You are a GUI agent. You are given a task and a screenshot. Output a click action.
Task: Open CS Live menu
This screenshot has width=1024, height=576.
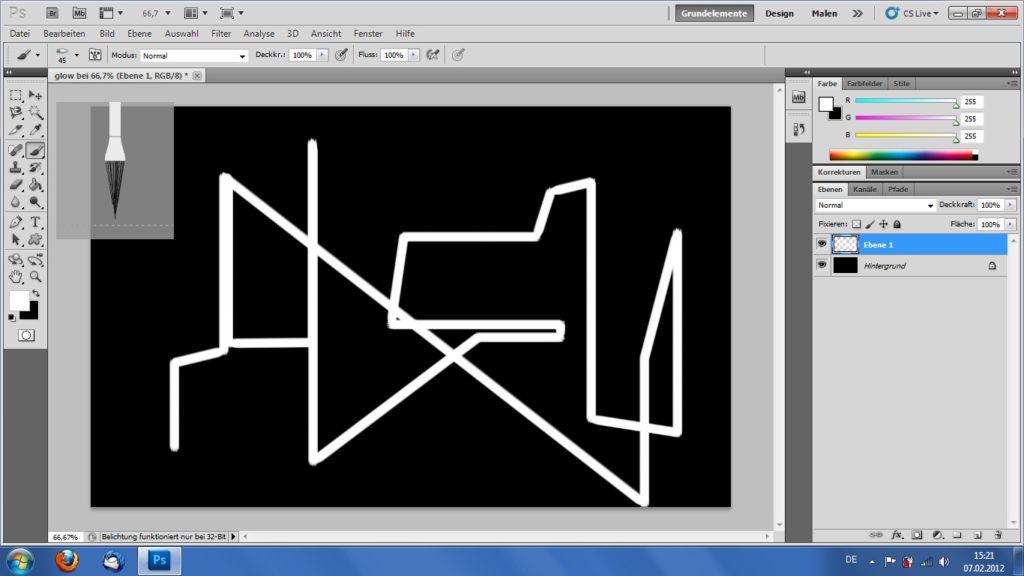point(912,13)
